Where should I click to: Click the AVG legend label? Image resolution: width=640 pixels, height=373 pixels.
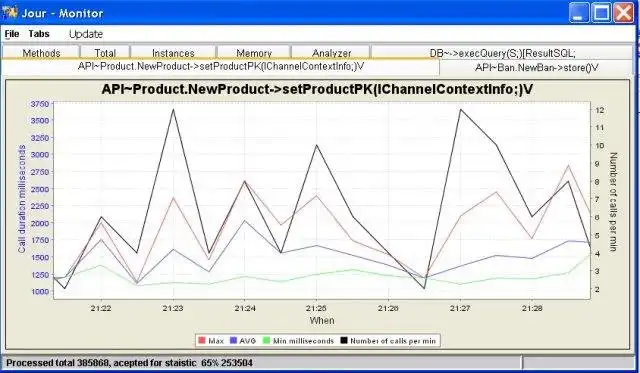coord(248,341)
